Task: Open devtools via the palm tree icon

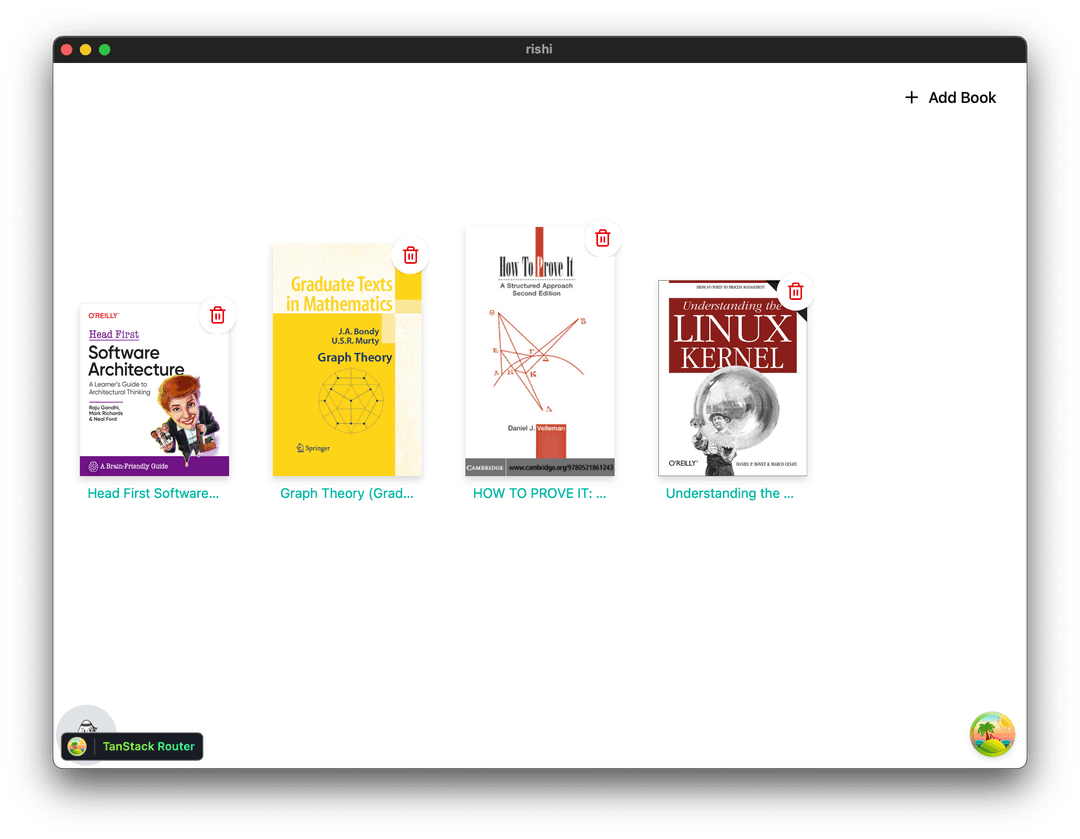Action: [x=992, y=734]
